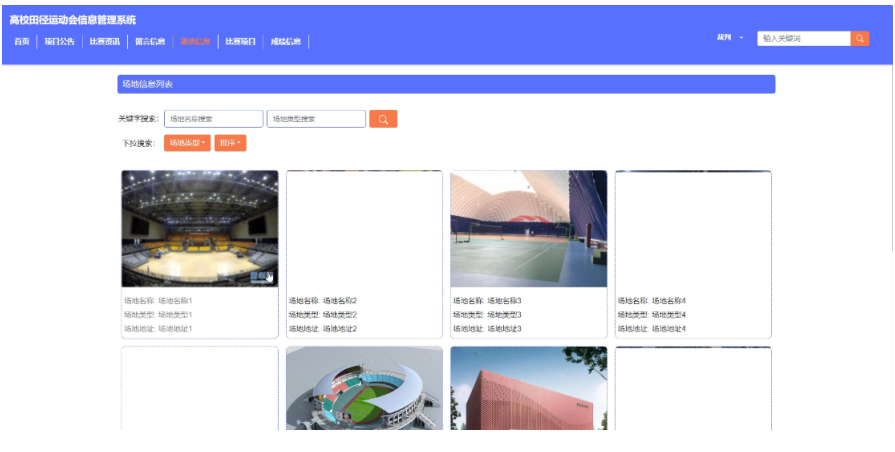Open the 排序 sort dropdown
The width and height of the screenshot is (895, 452).
230,143
